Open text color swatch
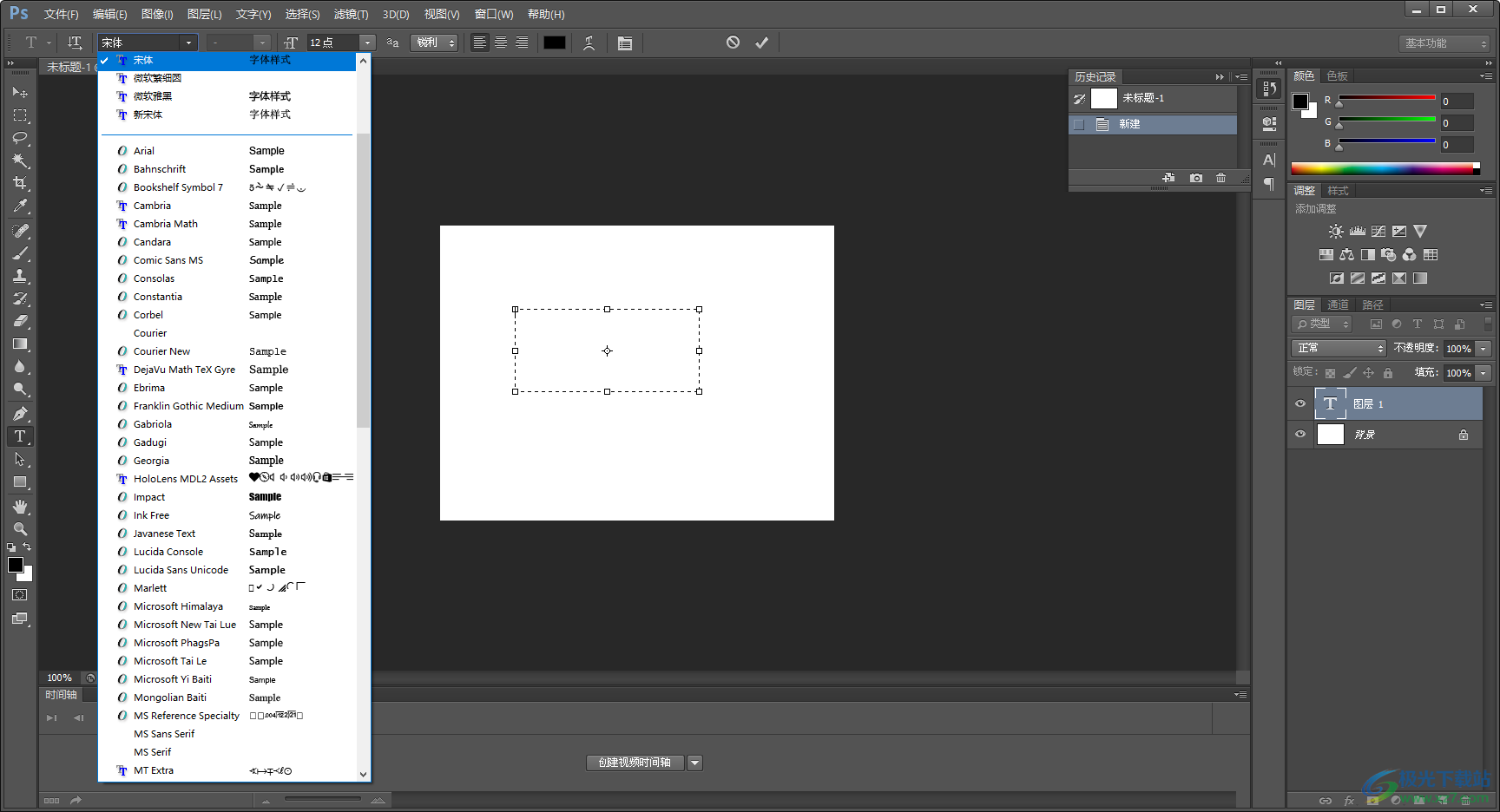 coord(555,43)
